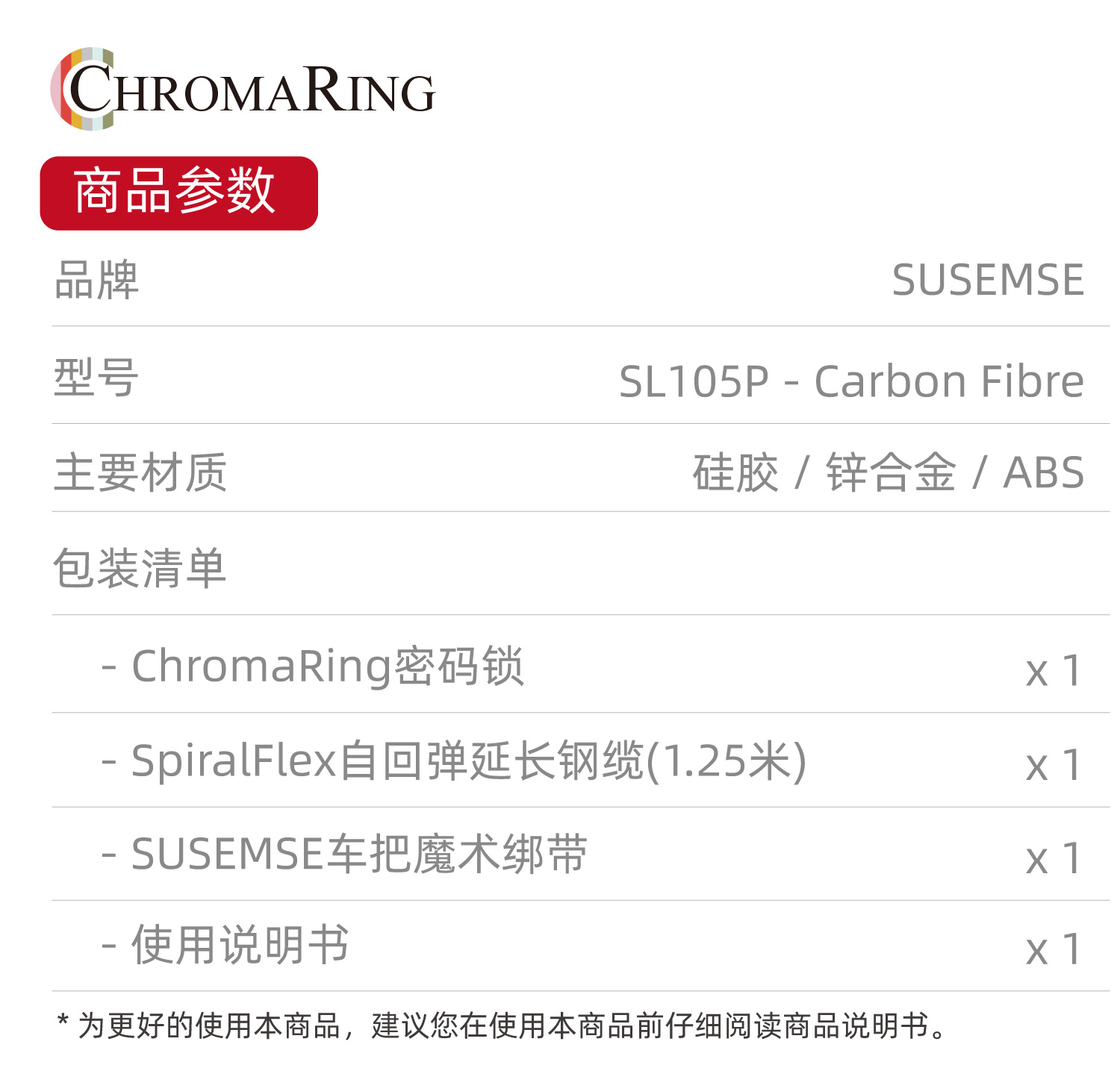
Task: Click the 使用说明书 list item
Action: 225,945
